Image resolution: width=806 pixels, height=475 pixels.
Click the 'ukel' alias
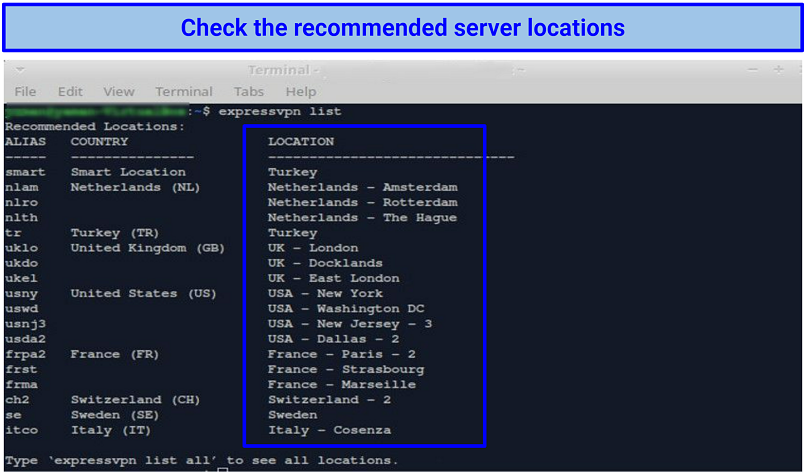tap(22, 278)
